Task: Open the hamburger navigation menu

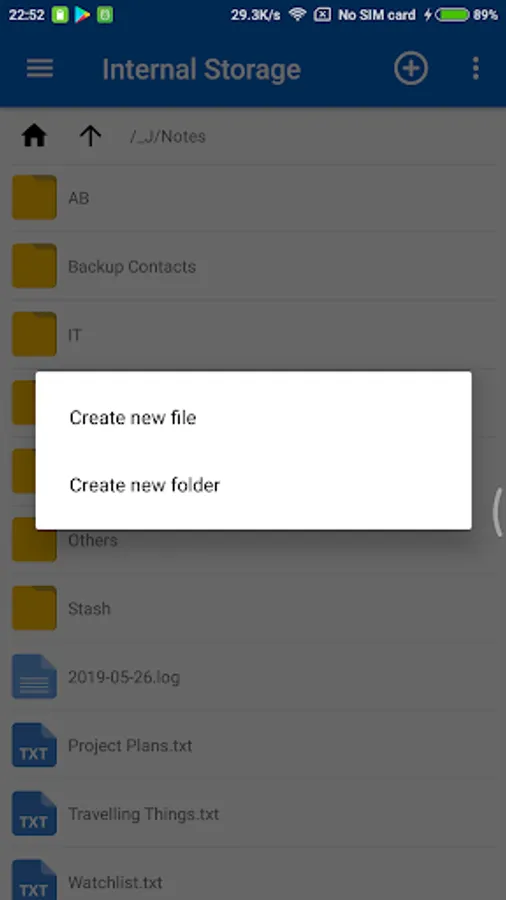Action: (40, 69)
